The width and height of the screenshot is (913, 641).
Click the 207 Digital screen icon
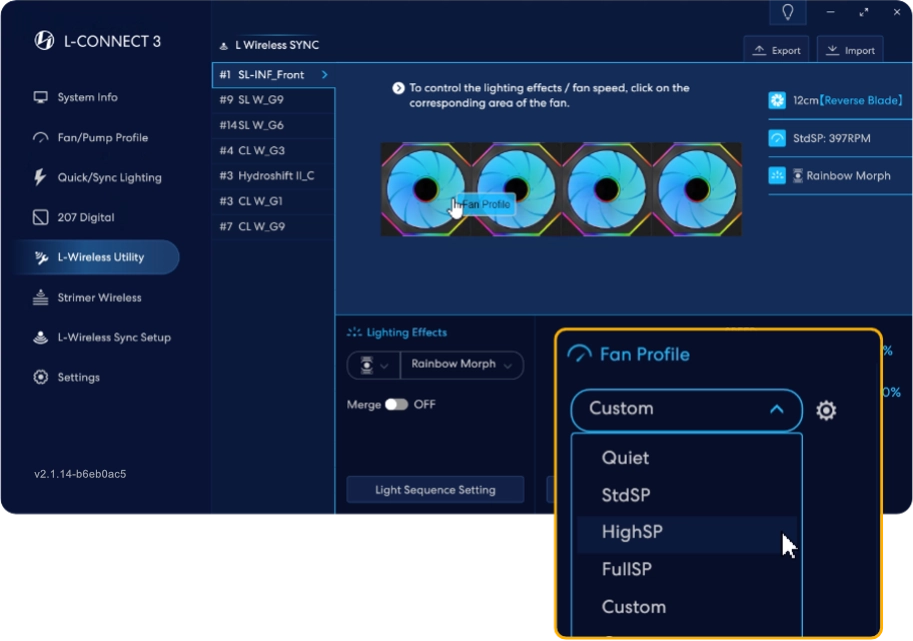click(40, 218)
